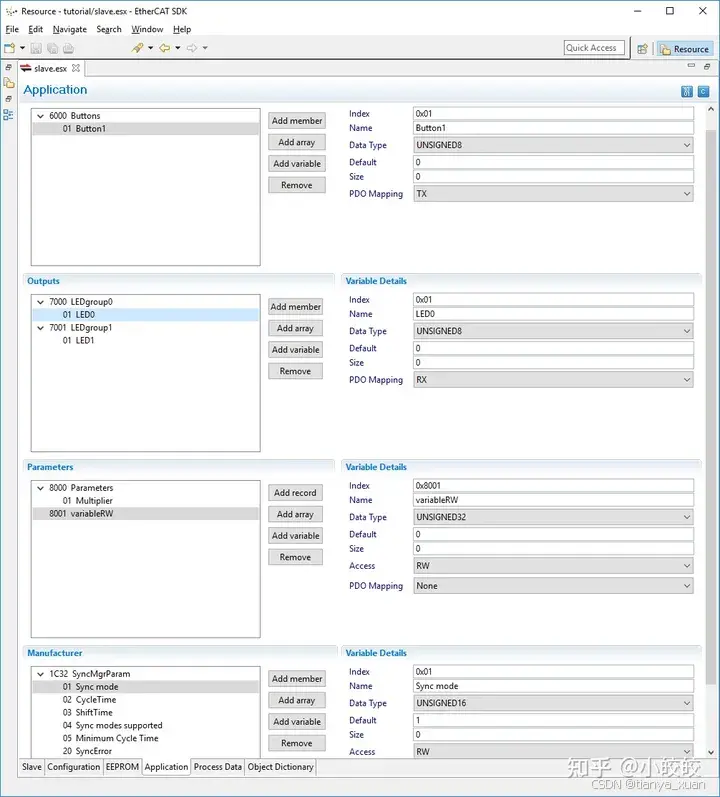Screen dimensions: 720x797
Task: Open the New wizard dropdown arrow
Action: 22,48
